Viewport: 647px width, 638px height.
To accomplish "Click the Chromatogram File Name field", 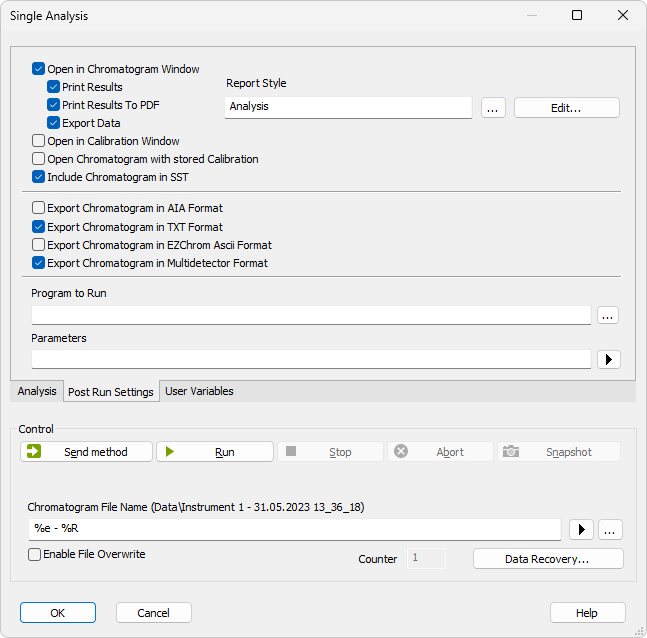I will (295, 529).
